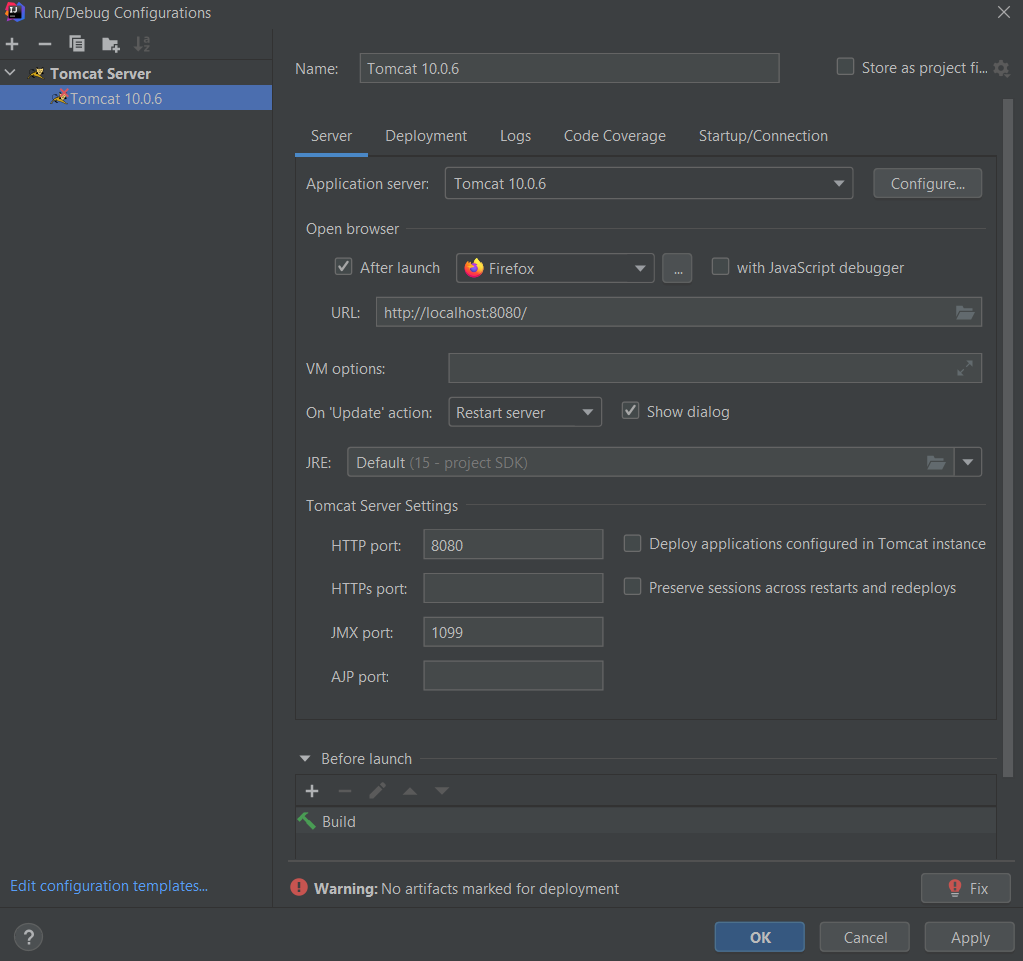Switch to Server tab

coord(331,136)
